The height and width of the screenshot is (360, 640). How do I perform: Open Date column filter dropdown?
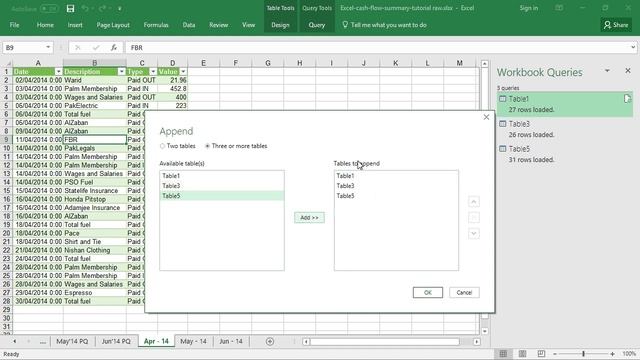coord(58,72)
